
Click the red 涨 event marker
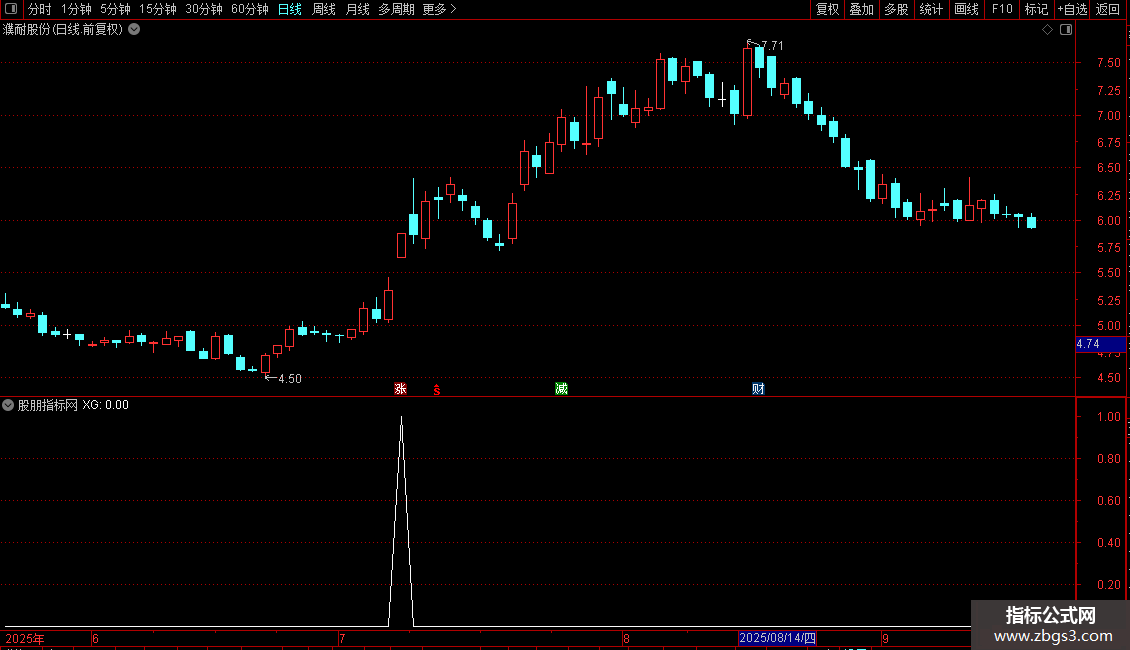401,388
